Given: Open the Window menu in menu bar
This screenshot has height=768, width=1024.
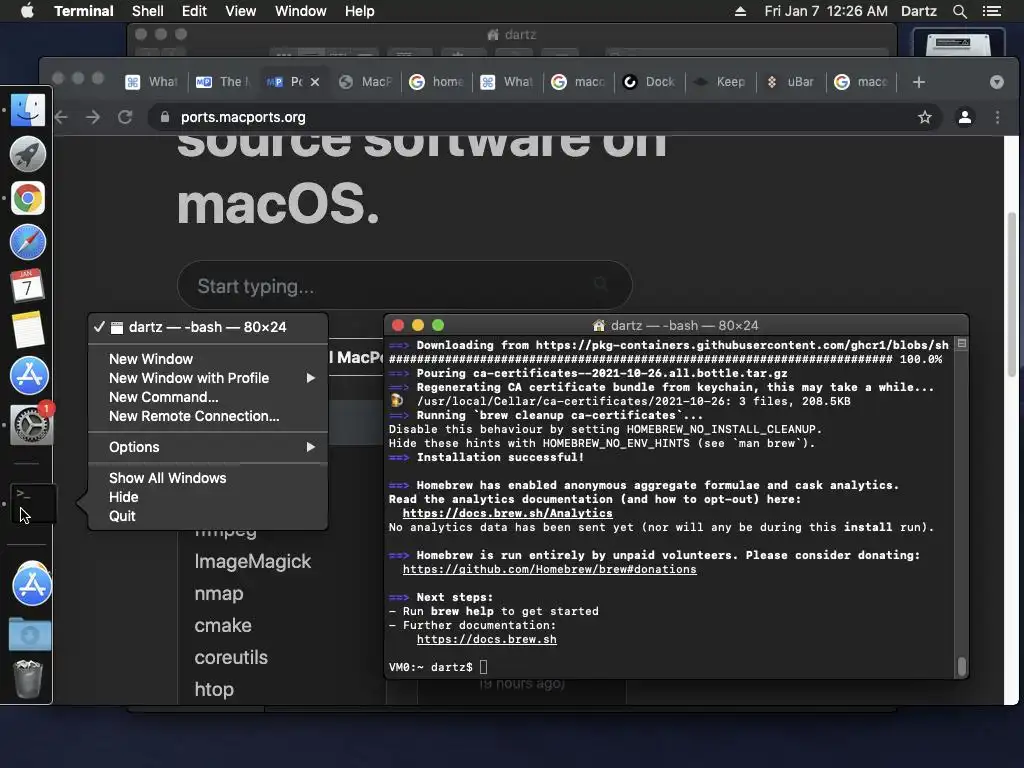Looking at the screenshot, I should click(x=300, y=11).
